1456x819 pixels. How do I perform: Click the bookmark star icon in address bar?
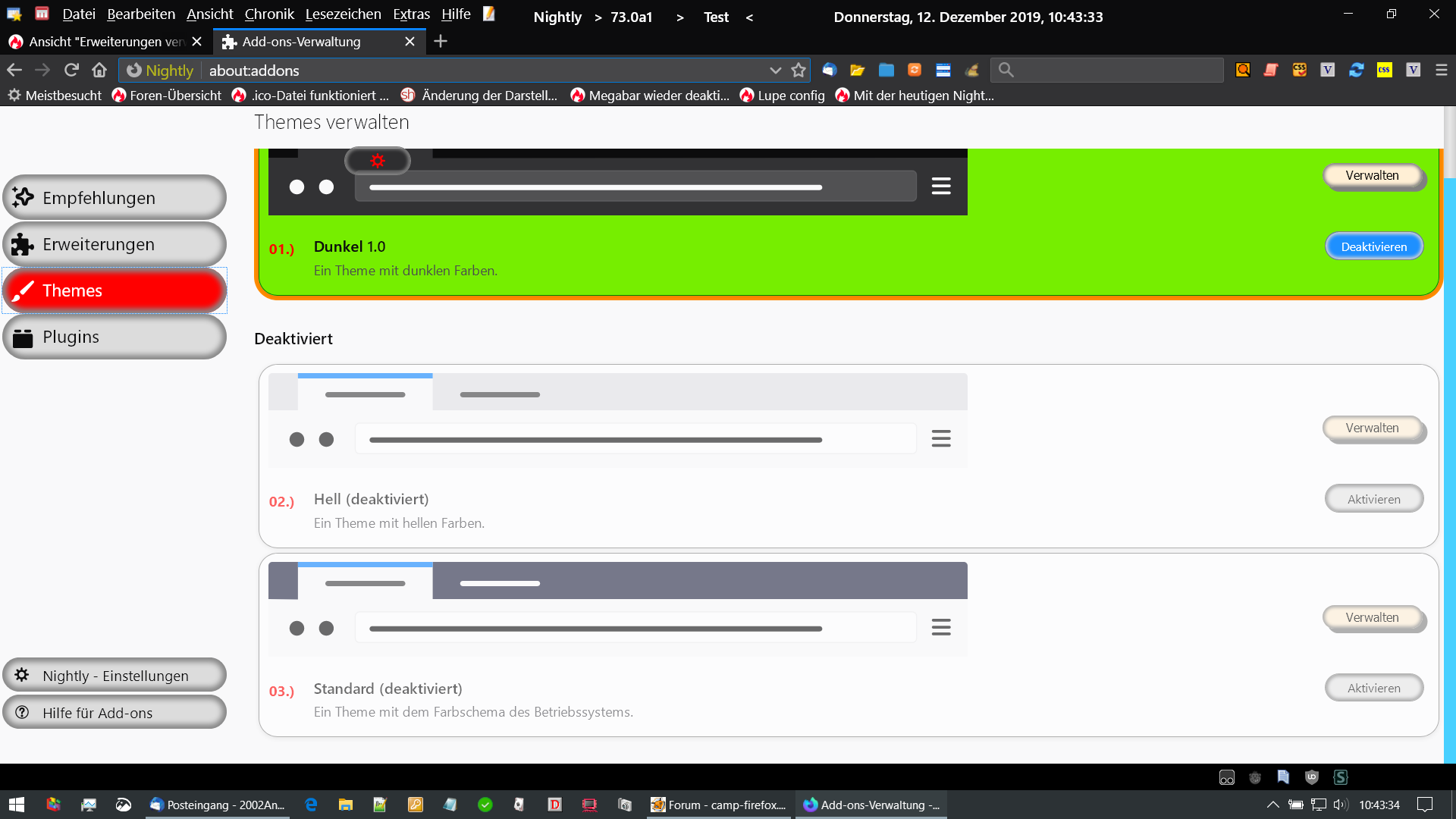(x=798, y=71)
